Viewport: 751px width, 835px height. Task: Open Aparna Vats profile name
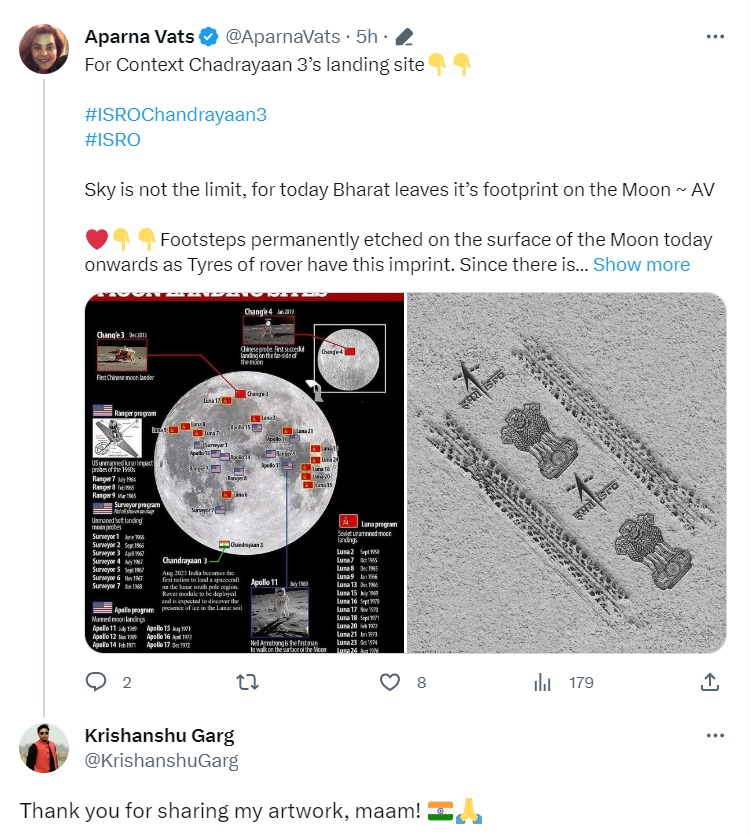(x=139, y=37)
